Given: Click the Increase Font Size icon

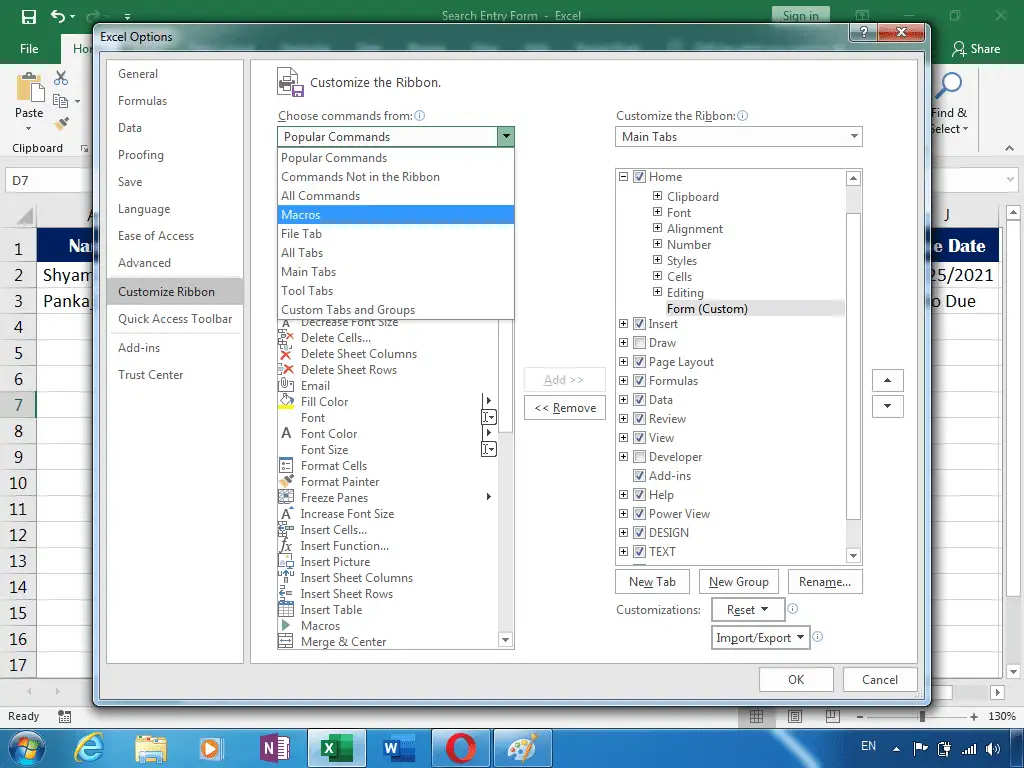Looking at the screenshot, I should [x=285, y=513].
